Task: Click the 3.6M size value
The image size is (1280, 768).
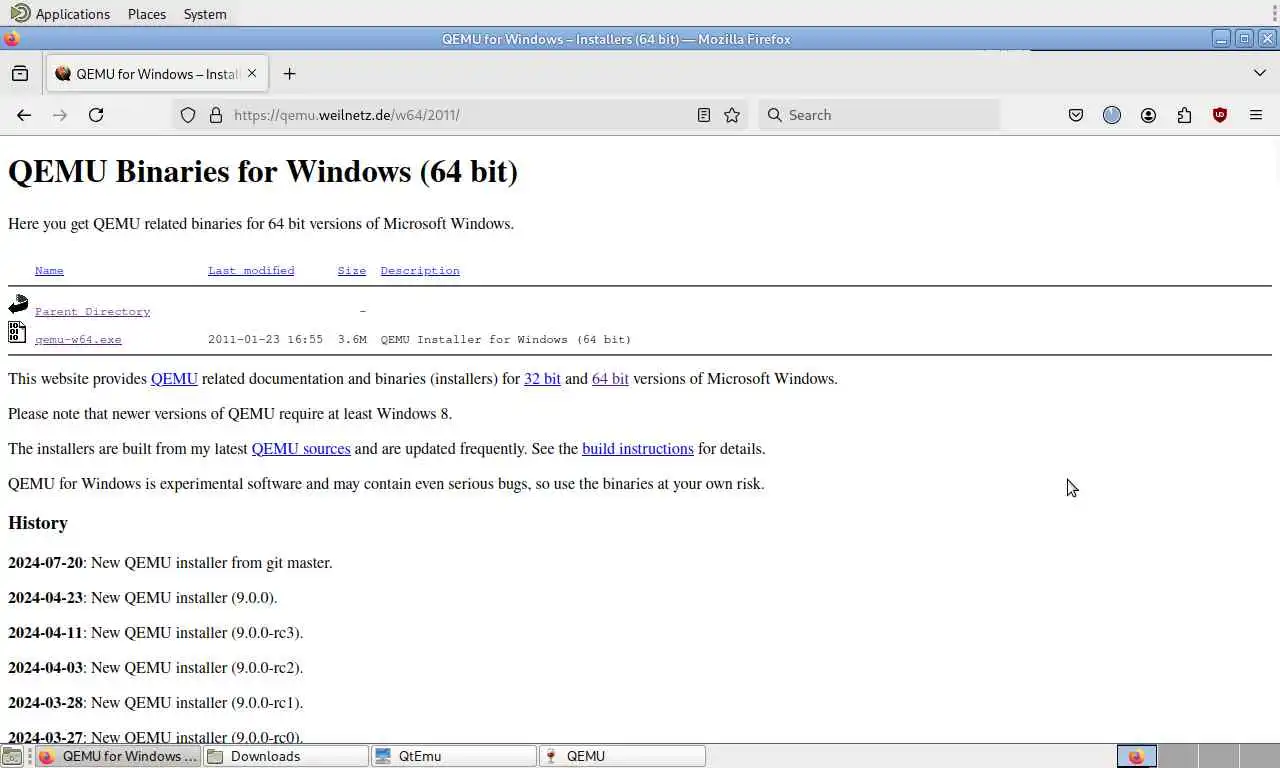Action: point(352,340)
